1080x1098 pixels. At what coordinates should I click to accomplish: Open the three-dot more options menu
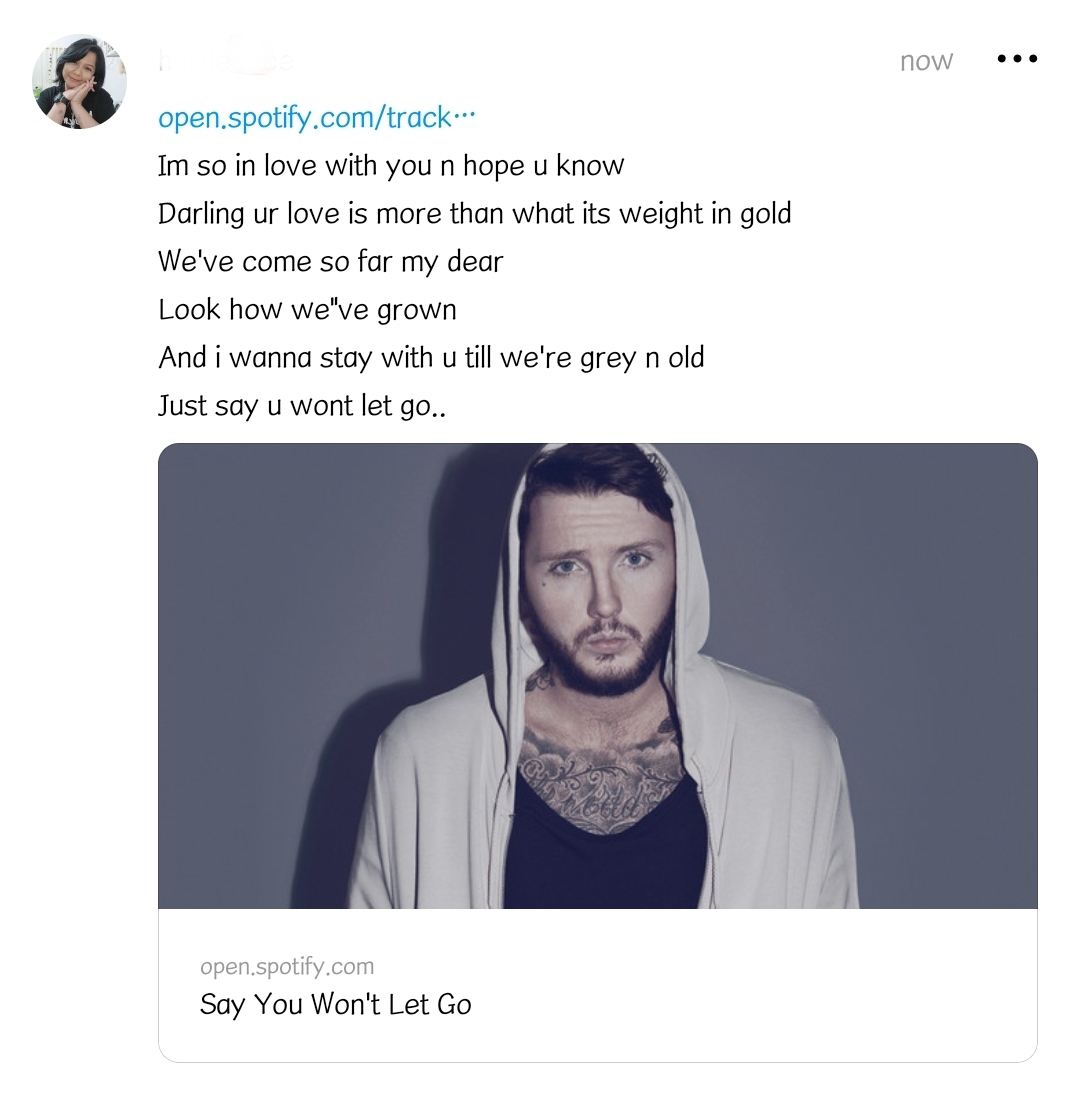pos(1017,59)
